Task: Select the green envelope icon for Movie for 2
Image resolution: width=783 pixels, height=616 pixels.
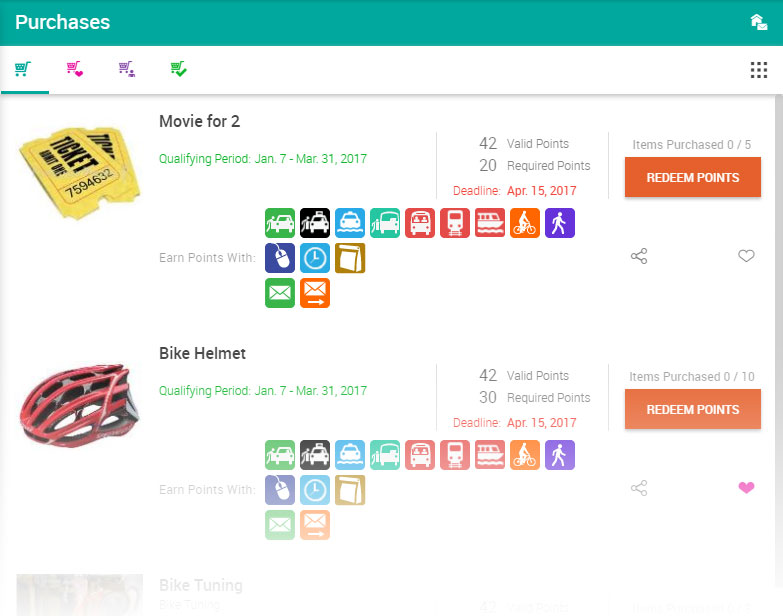Action: [280, 293]
